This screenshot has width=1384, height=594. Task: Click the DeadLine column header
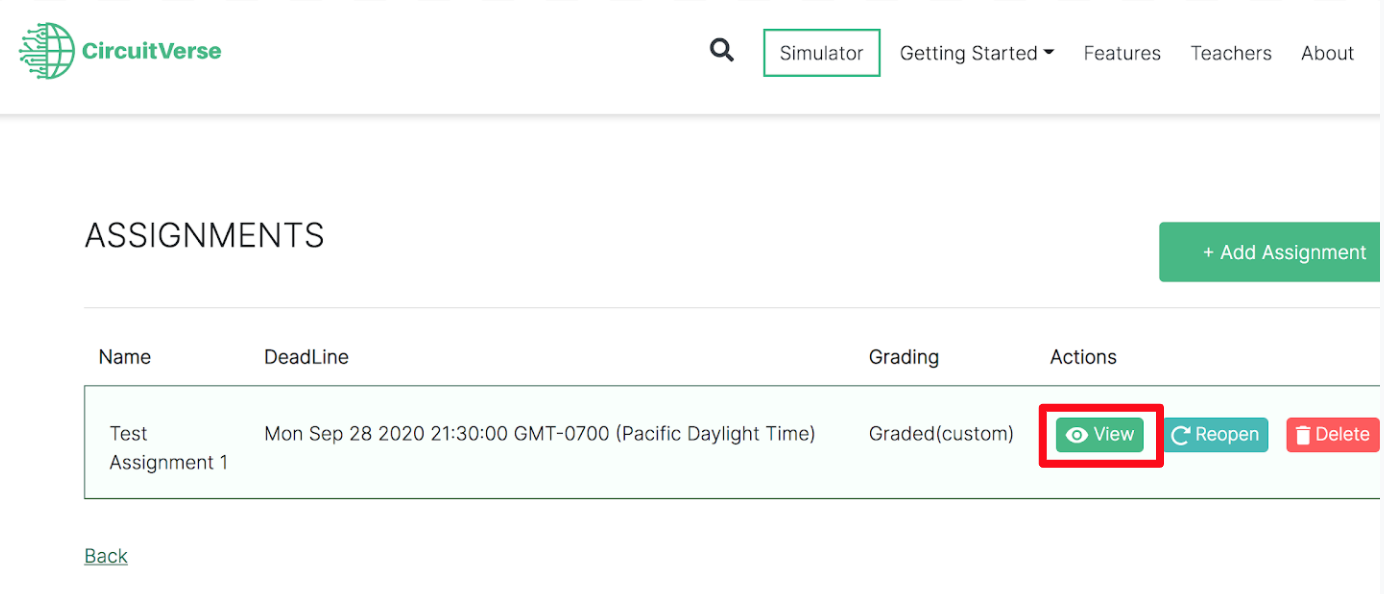[x=306, y=357]
